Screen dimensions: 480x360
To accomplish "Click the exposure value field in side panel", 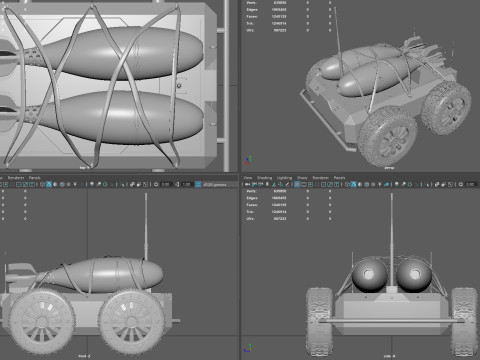I will coord(471,184).
